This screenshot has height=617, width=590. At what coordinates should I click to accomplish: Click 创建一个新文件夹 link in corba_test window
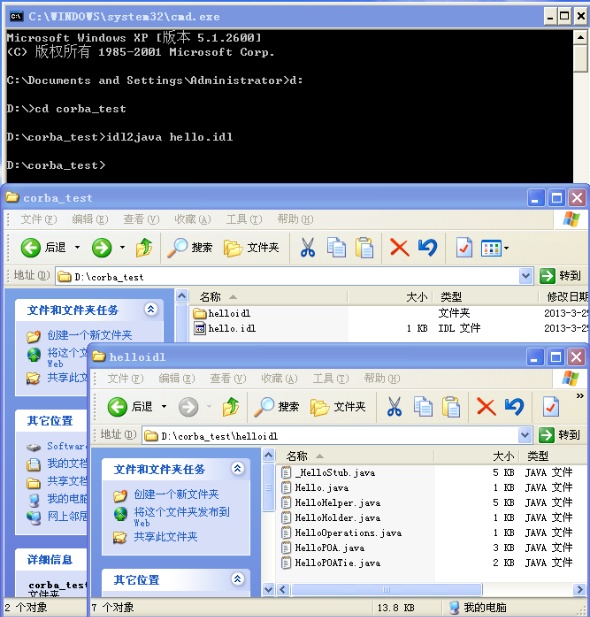click(89, 335)
